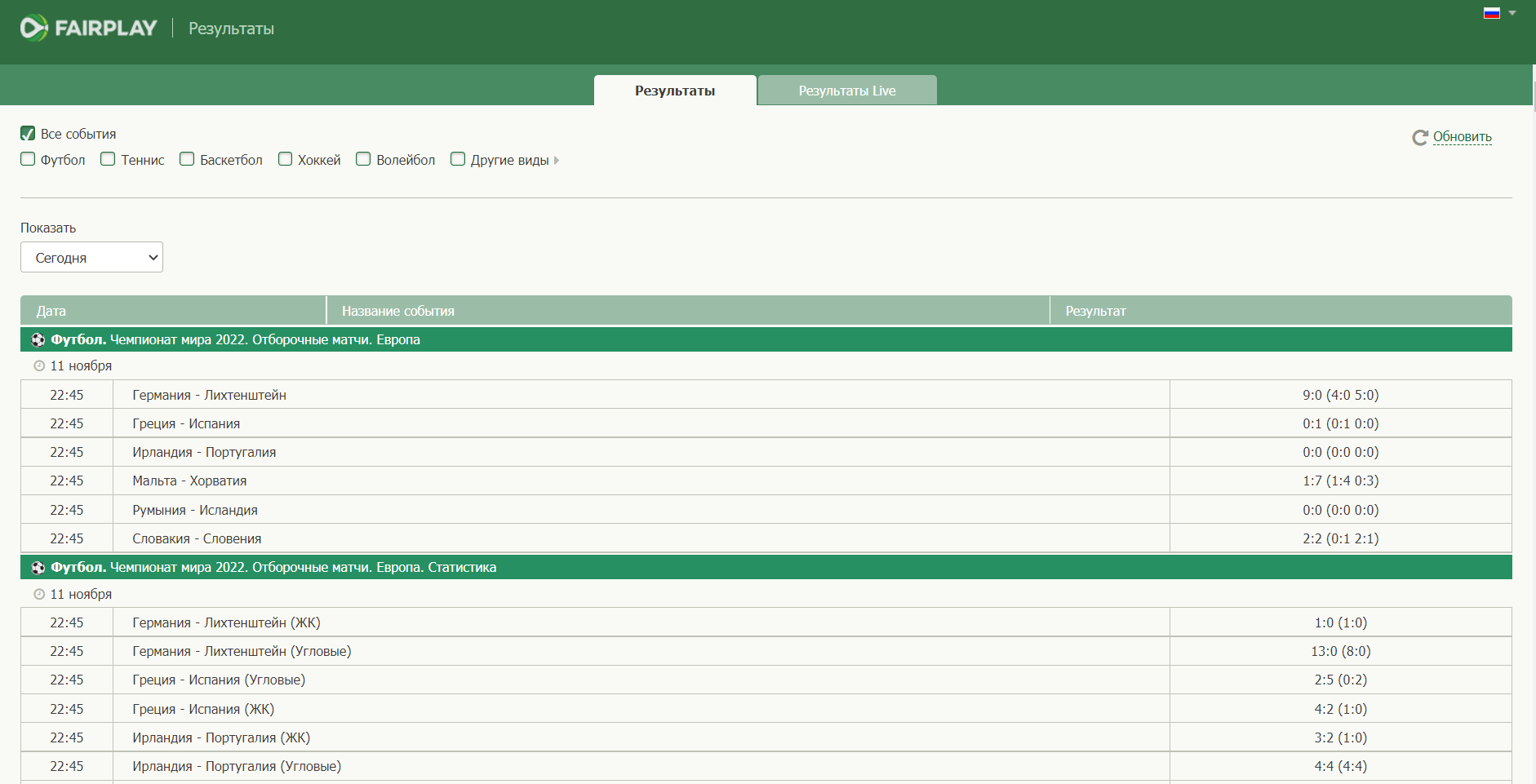This screenshot has width=1536, height=784.
Task: Tick the Теннис filter checkbox
Action: point(108,159)
